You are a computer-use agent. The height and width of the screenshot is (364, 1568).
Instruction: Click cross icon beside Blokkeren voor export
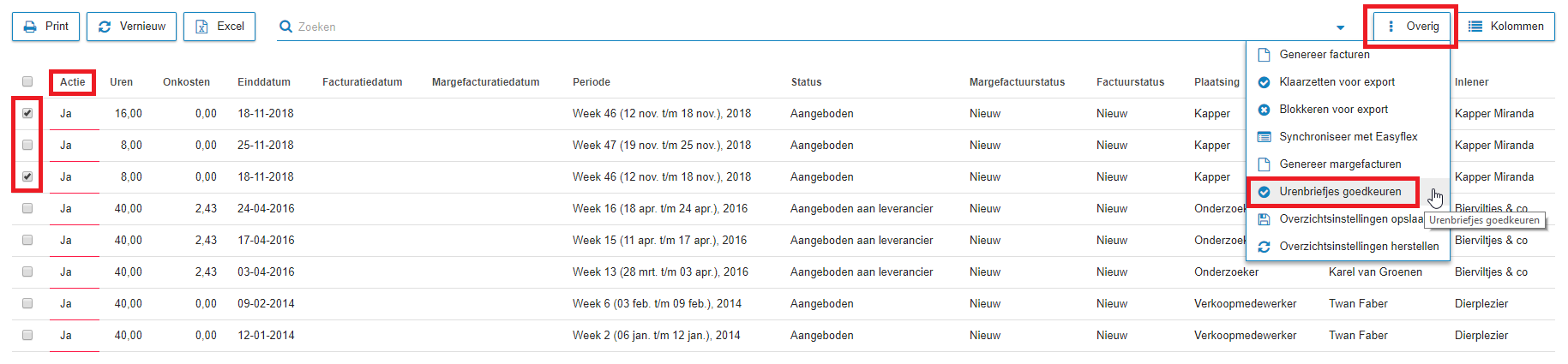click(x=1264, y=110)
